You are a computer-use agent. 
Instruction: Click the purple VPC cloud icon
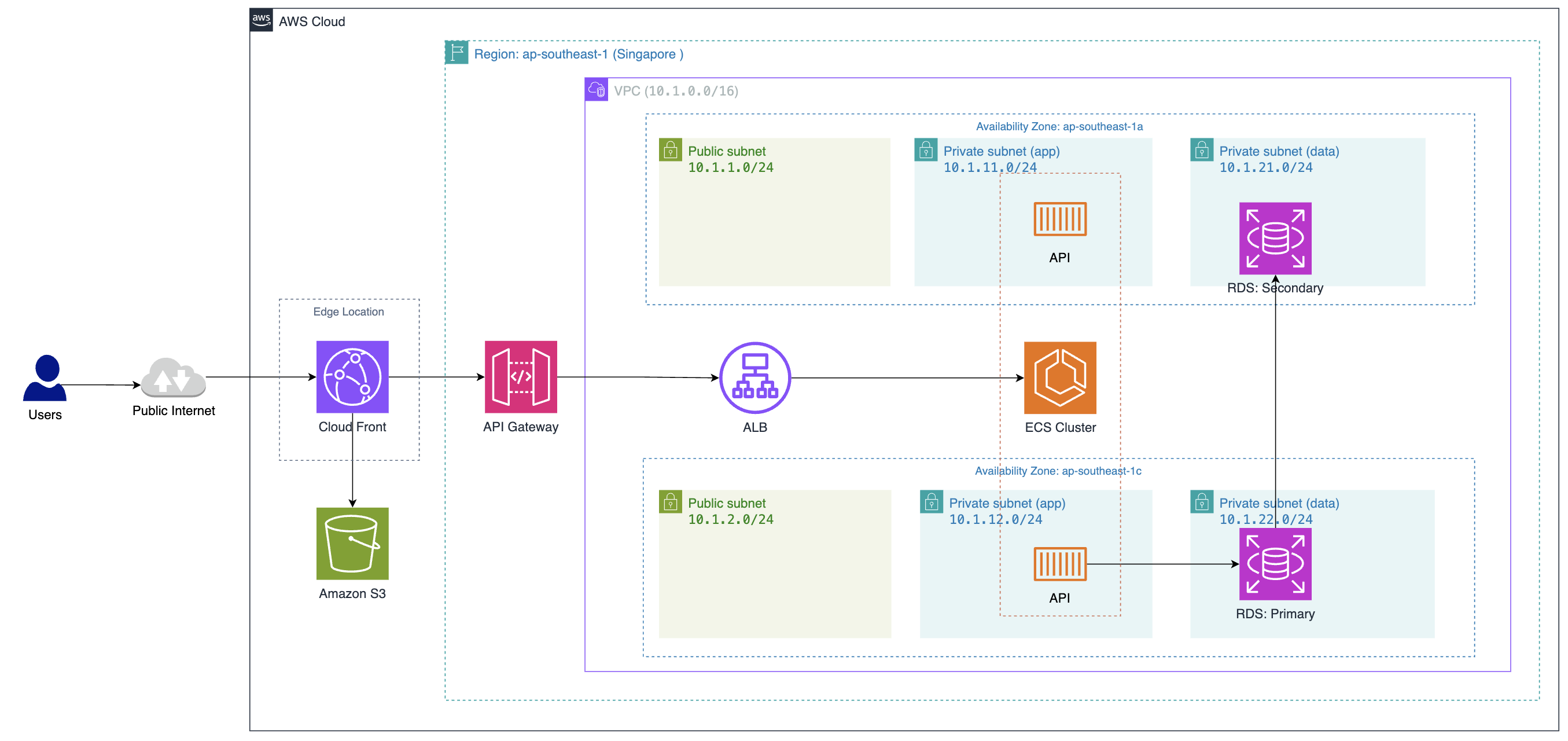coord(597,90)
